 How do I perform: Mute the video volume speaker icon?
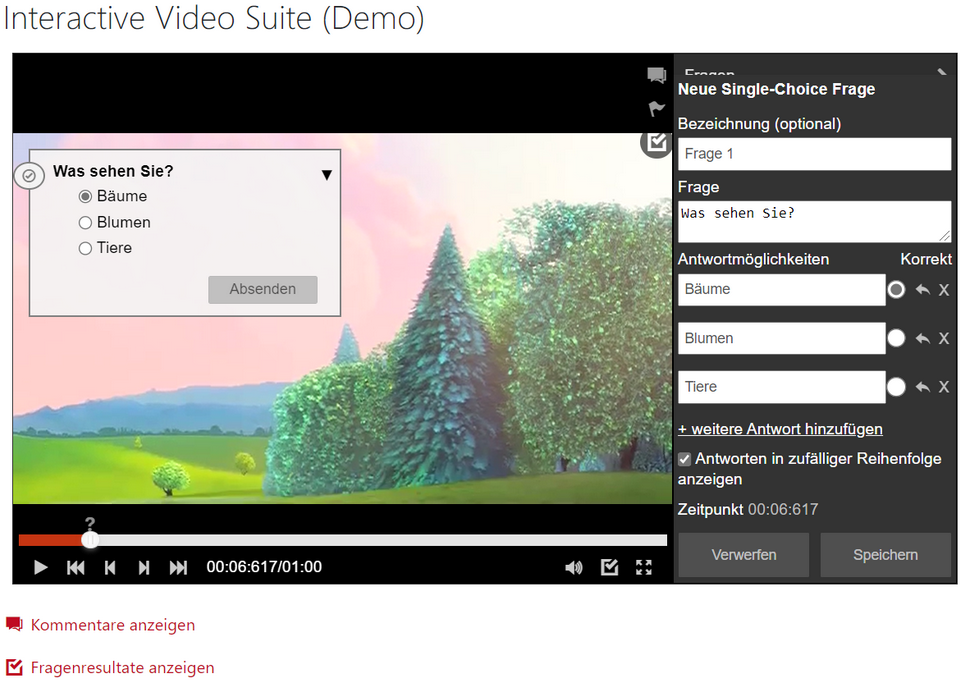coord(573,567)
